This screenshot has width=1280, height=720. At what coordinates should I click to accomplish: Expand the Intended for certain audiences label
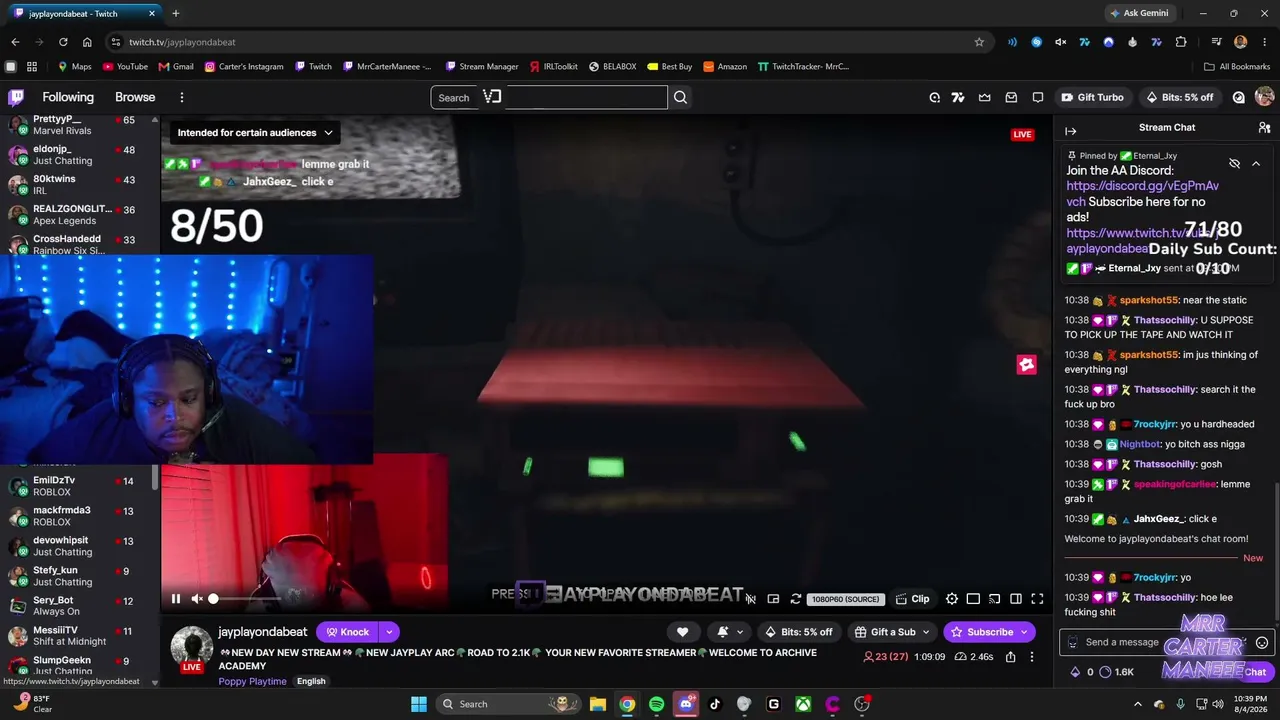(x=255, y=133)
